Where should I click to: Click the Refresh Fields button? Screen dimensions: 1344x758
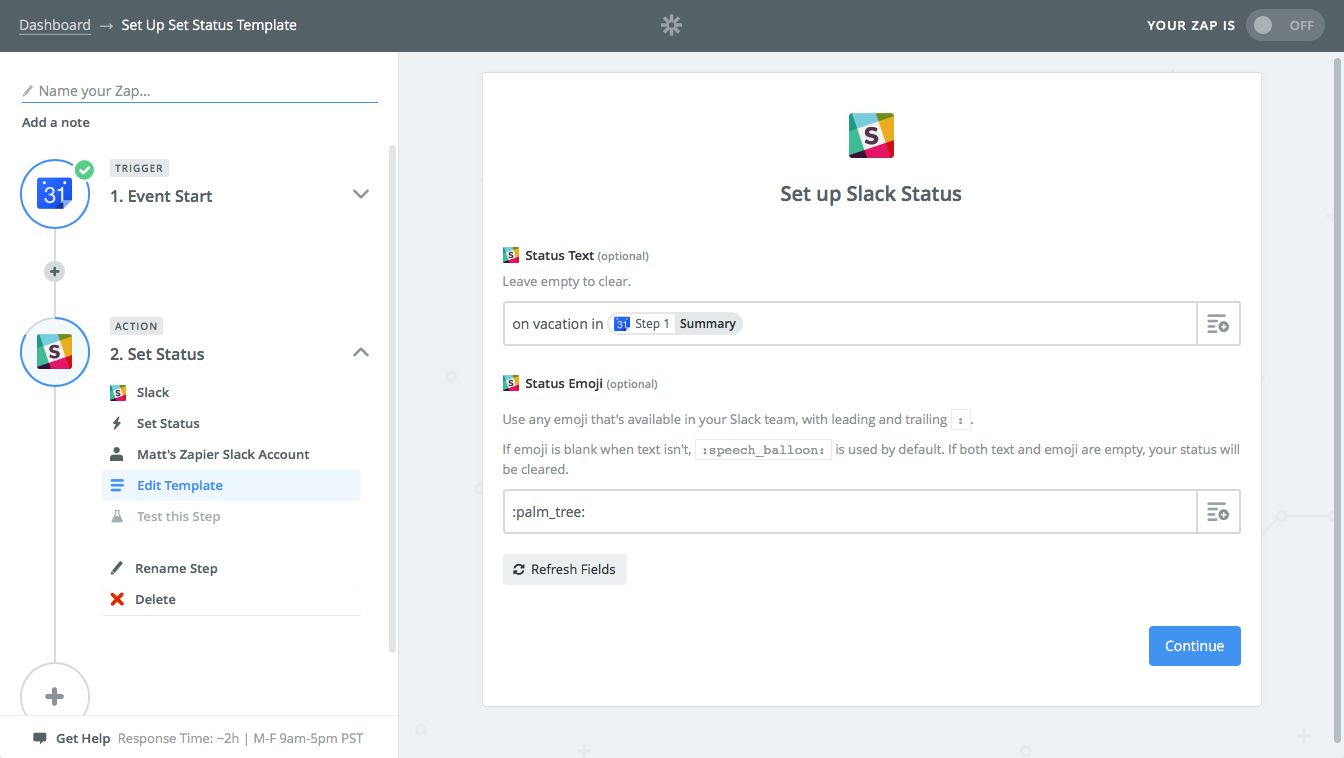point(565,570)
